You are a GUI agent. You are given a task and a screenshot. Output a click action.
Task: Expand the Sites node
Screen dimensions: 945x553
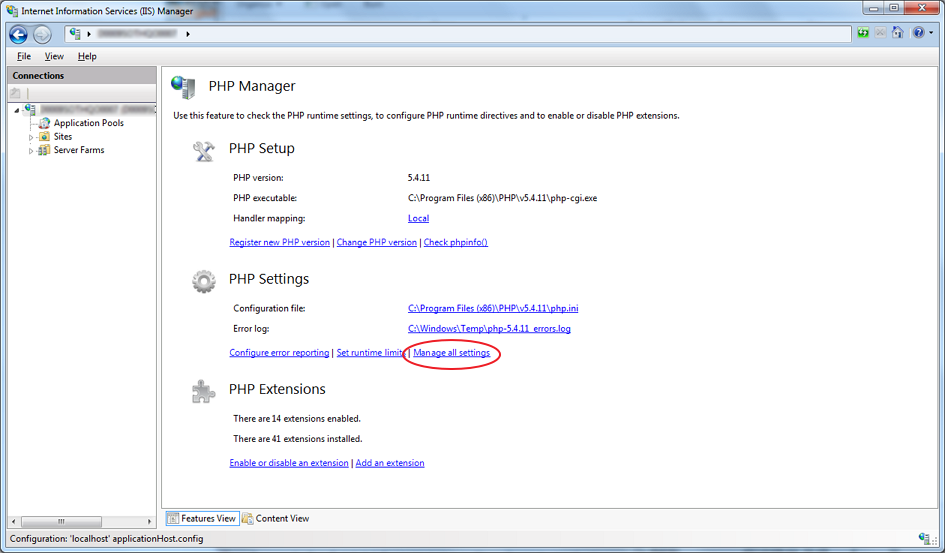pyautogui.click(x=31, y=137)
